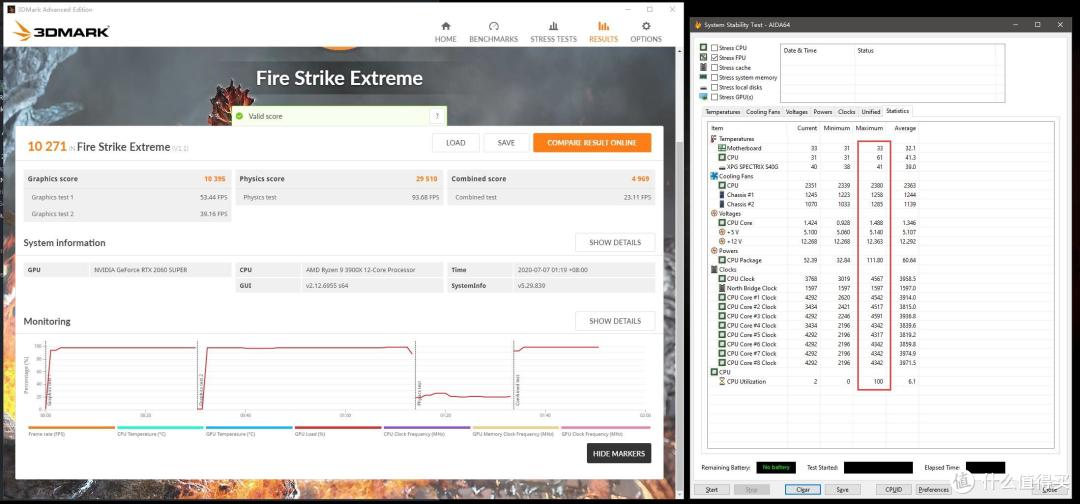
Task: Enable the Stress GPU(s) checkbox
Action: coord(715,97)
